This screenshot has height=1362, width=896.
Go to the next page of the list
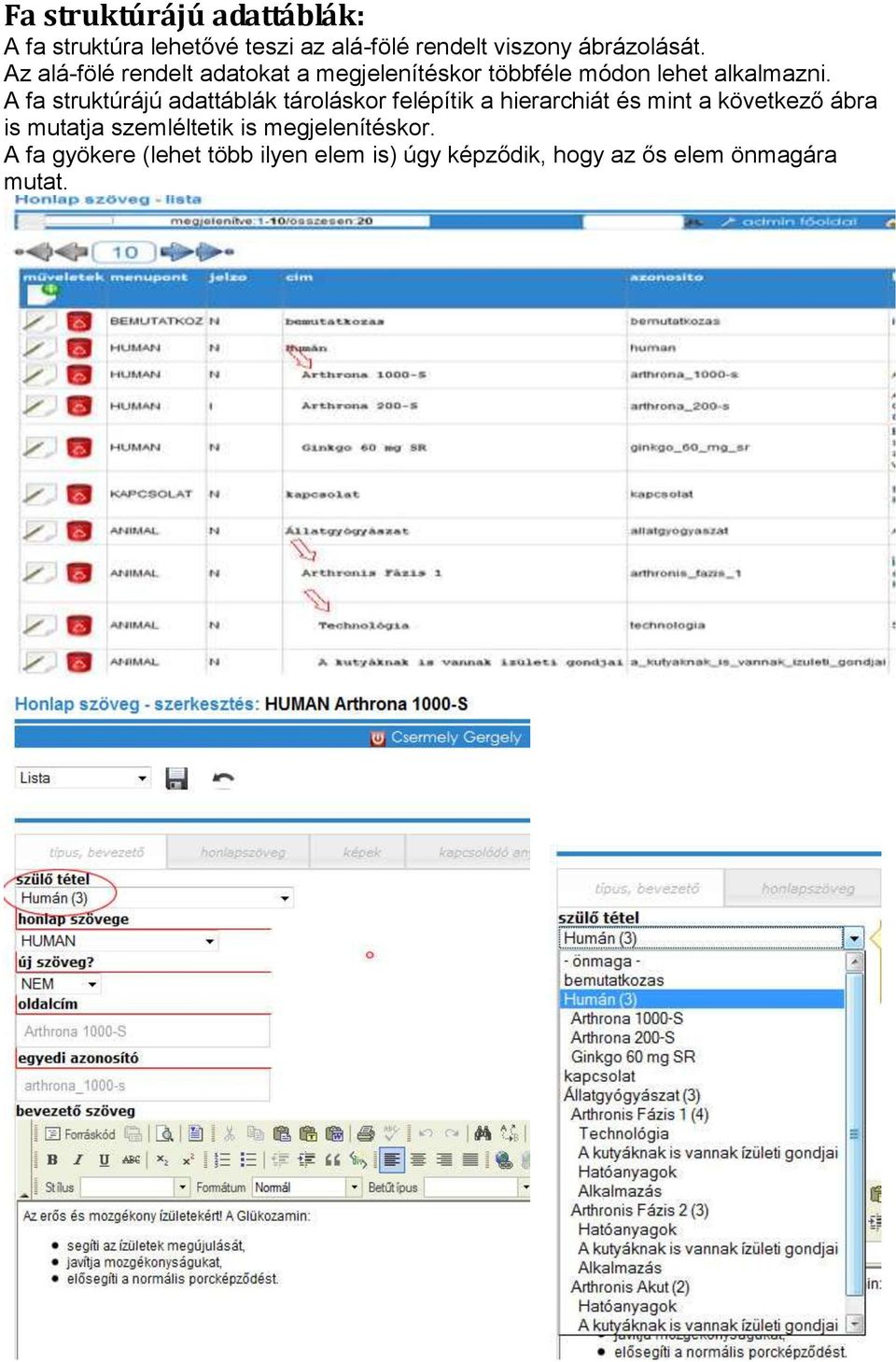176,251
